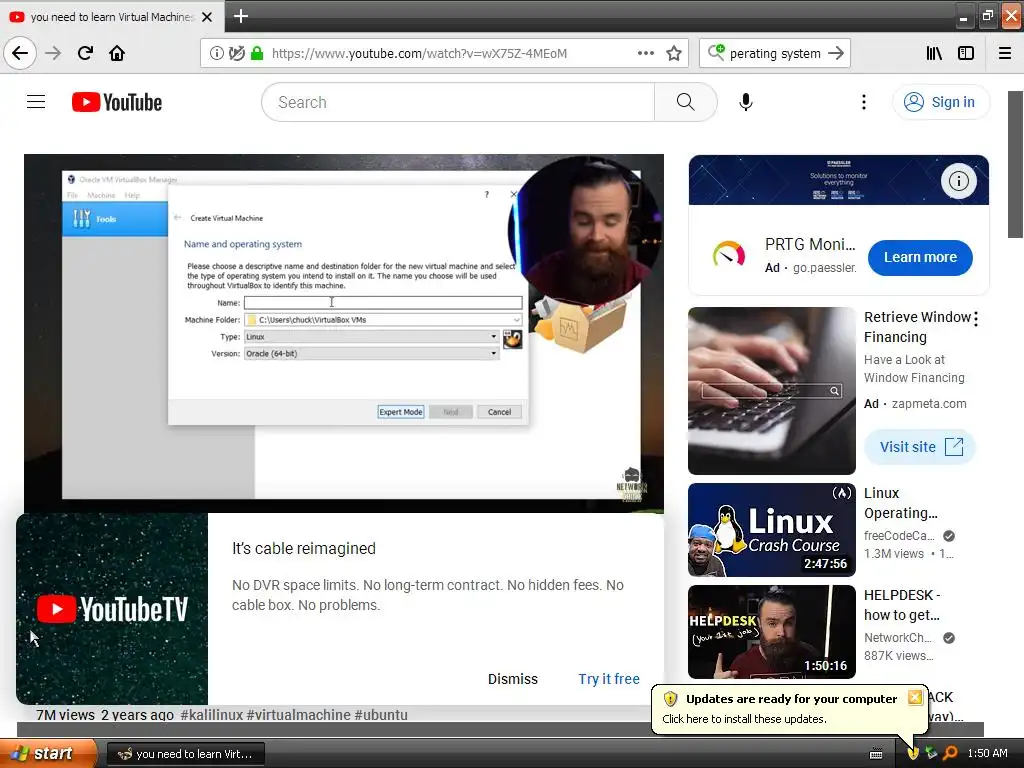Close the YouTube tab
The image size is (1024, 768).
tap(207, 17)
